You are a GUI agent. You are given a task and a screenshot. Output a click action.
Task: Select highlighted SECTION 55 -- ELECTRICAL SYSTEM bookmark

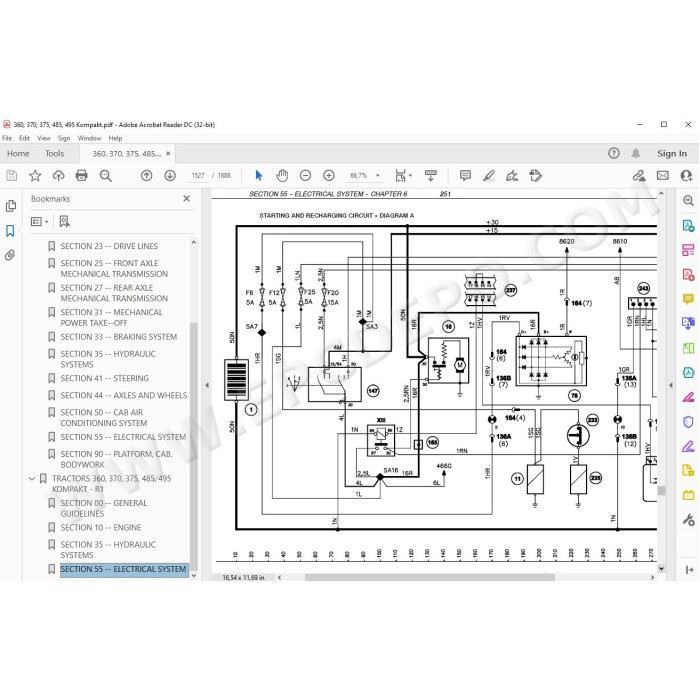coord(124,569)
